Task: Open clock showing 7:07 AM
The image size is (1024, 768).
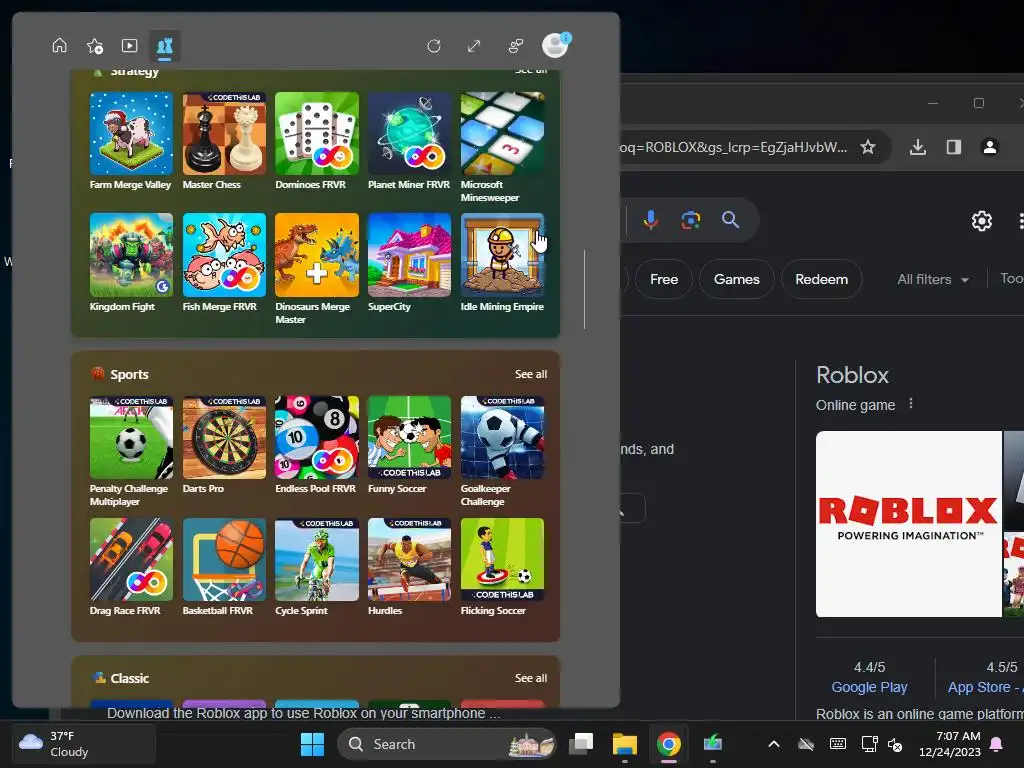Action: tap(950, 744)
